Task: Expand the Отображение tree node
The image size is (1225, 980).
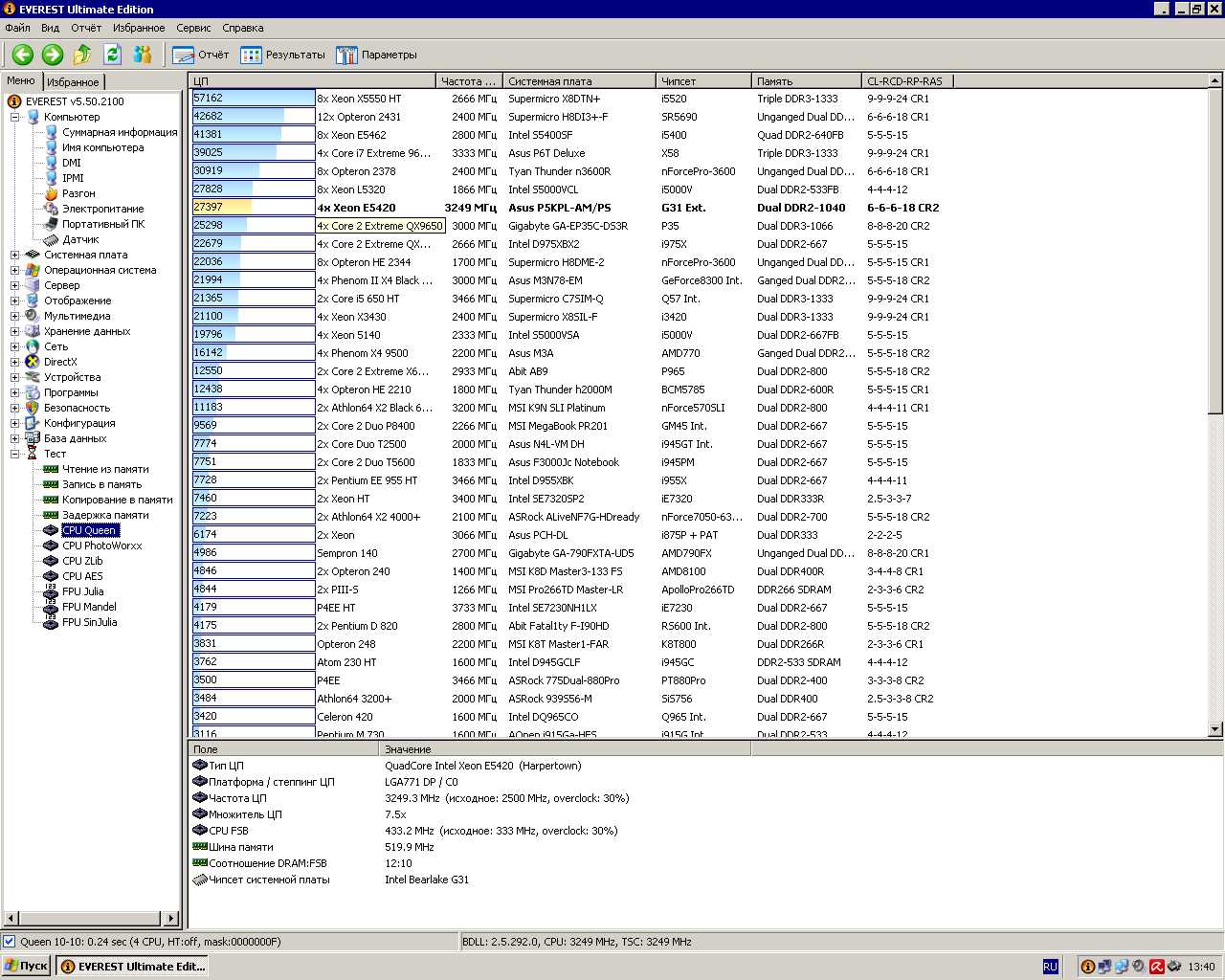Action: pos(15,301)
